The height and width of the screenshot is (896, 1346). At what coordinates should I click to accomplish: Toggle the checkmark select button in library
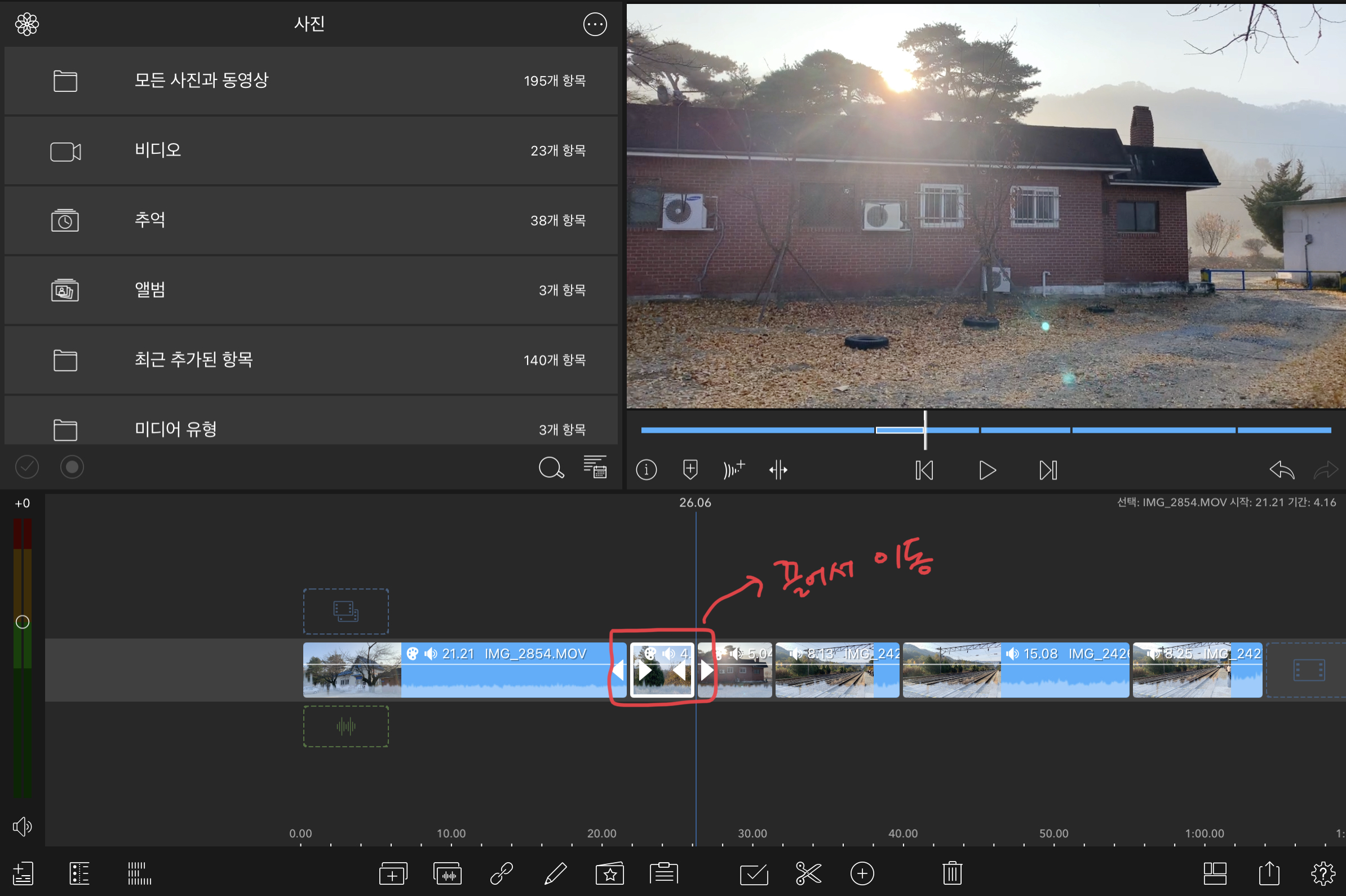pyautogui.click(x=27, y=467)
